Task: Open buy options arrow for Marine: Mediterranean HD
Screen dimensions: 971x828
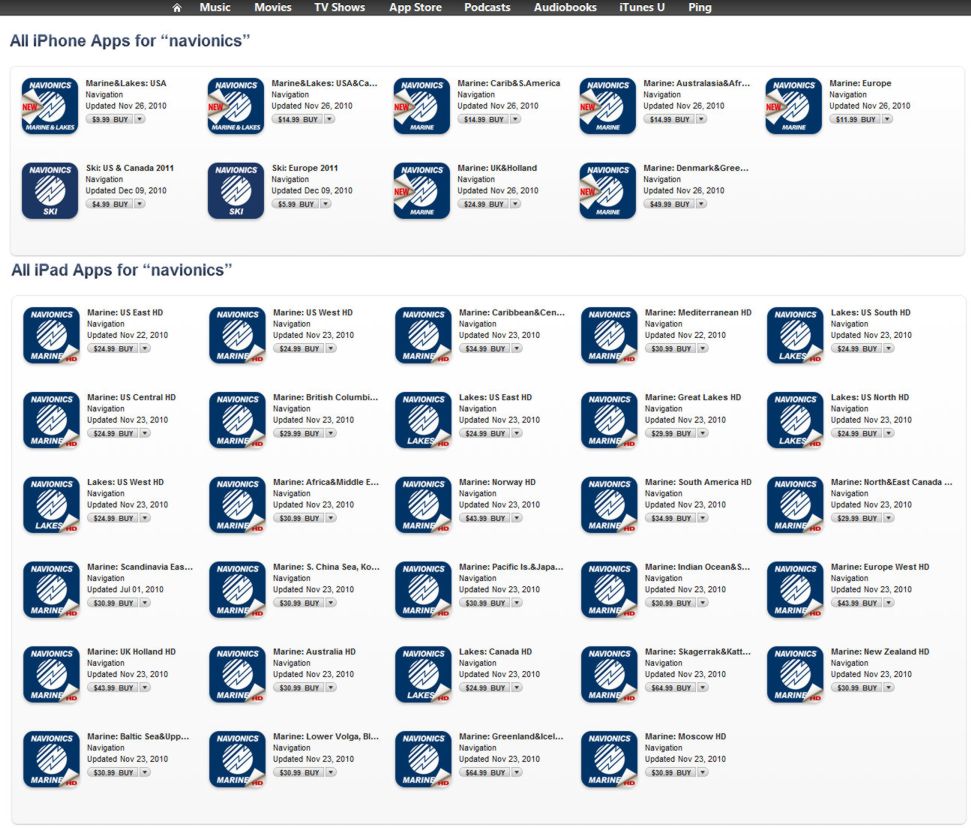Action: [x=703, y=348]
